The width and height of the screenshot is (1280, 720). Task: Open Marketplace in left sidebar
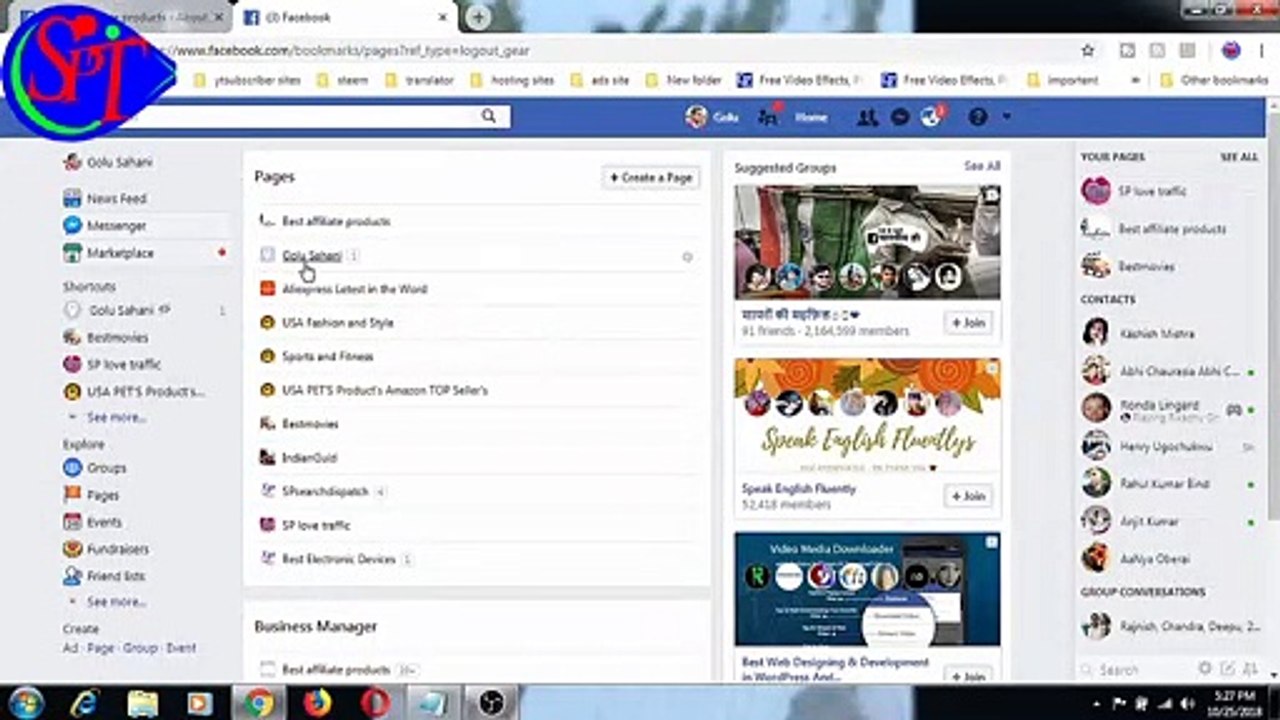point(119,254)
